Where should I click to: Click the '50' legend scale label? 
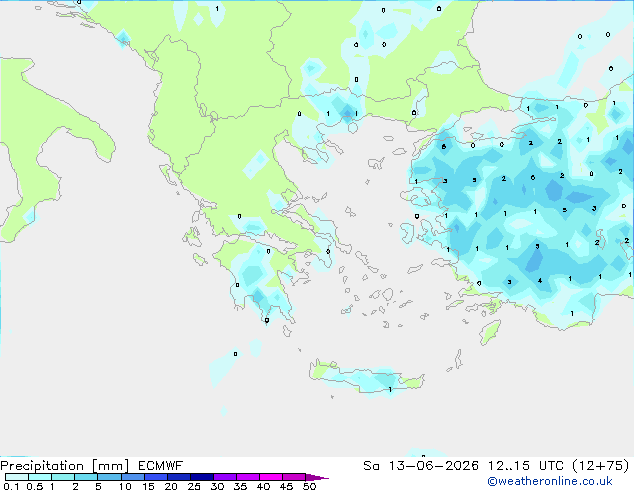click(310, 486)
